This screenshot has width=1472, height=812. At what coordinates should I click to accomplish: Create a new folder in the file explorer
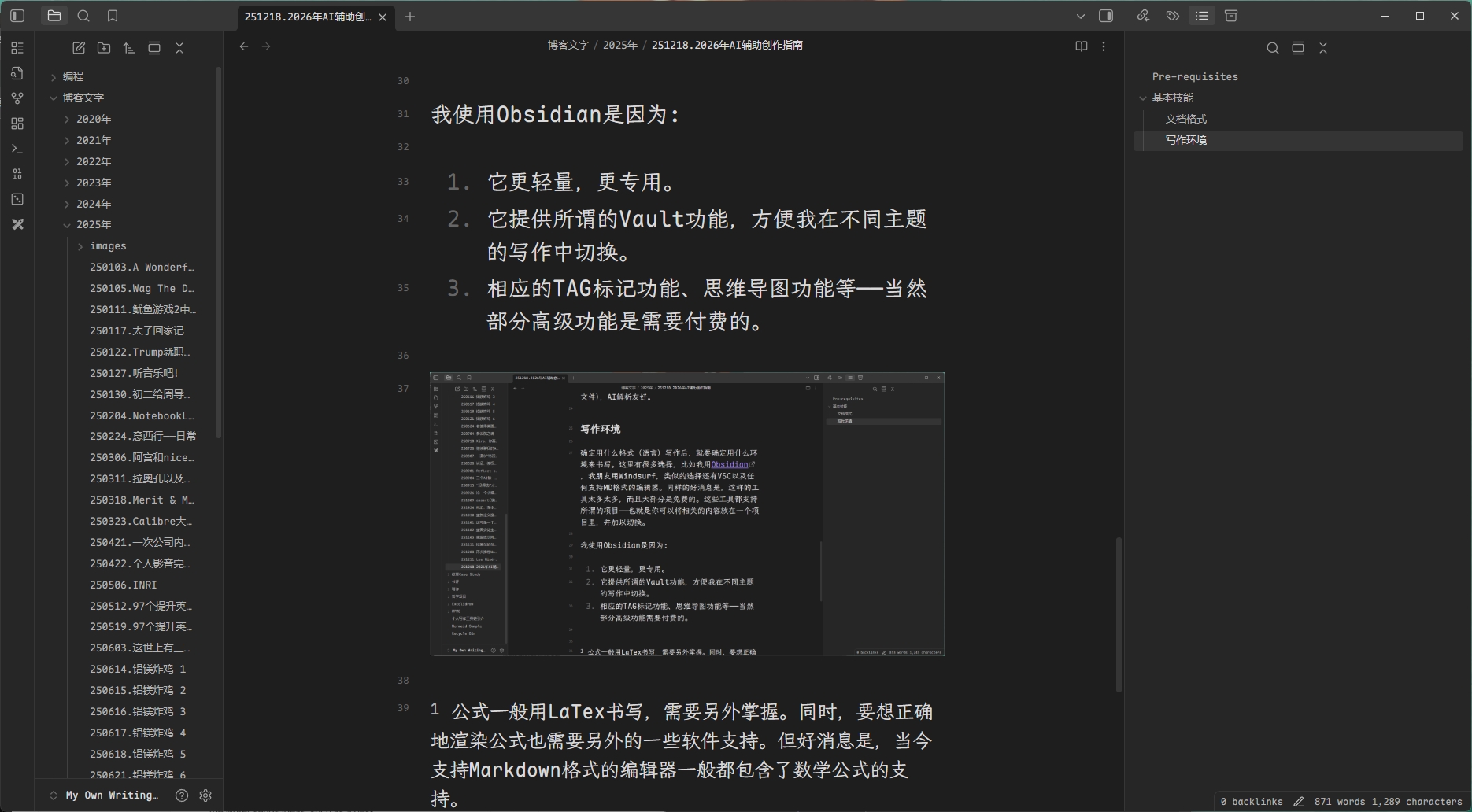(103, 48)
